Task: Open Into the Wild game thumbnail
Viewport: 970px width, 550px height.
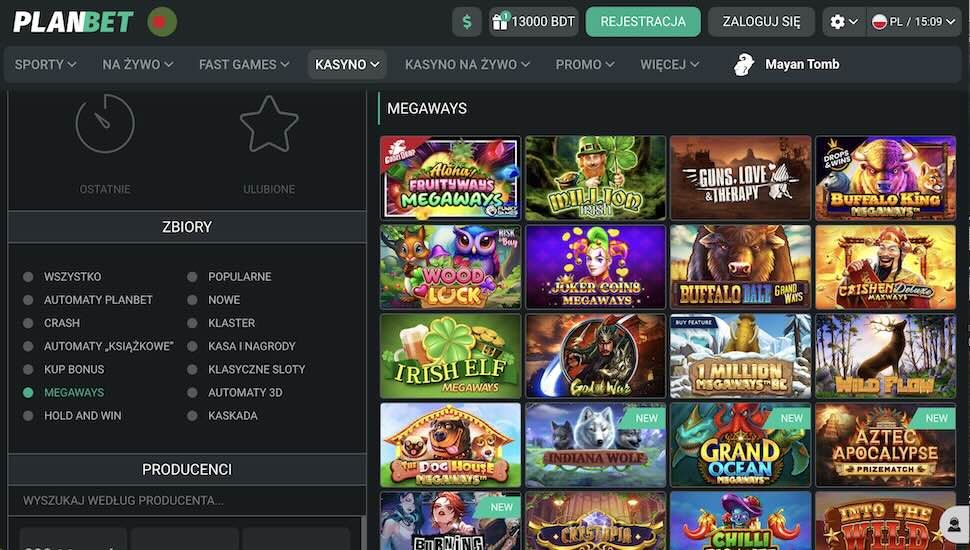Action: (885, 521)
